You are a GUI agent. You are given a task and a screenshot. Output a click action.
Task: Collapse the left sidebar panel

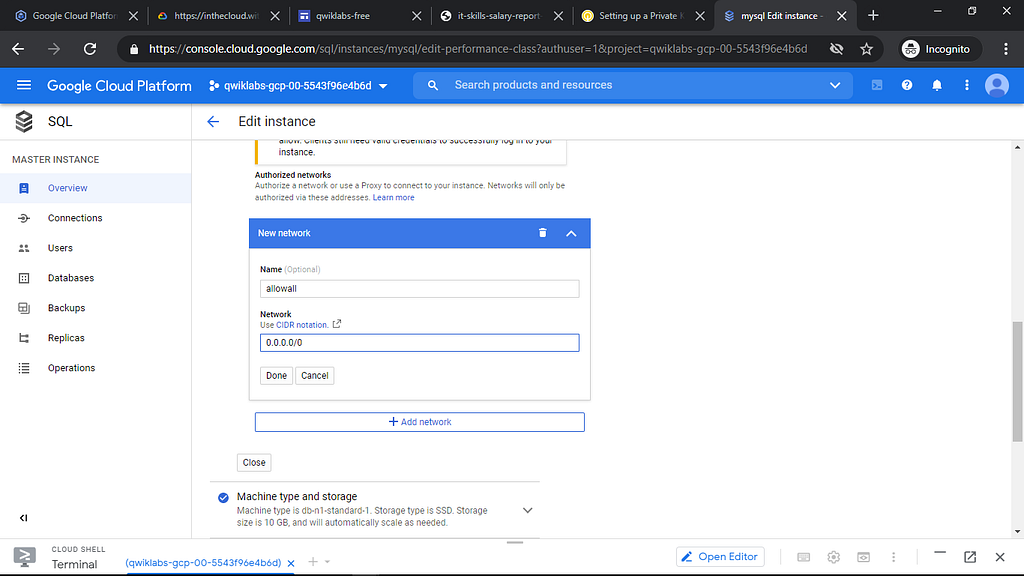click(x=24, y=518)
